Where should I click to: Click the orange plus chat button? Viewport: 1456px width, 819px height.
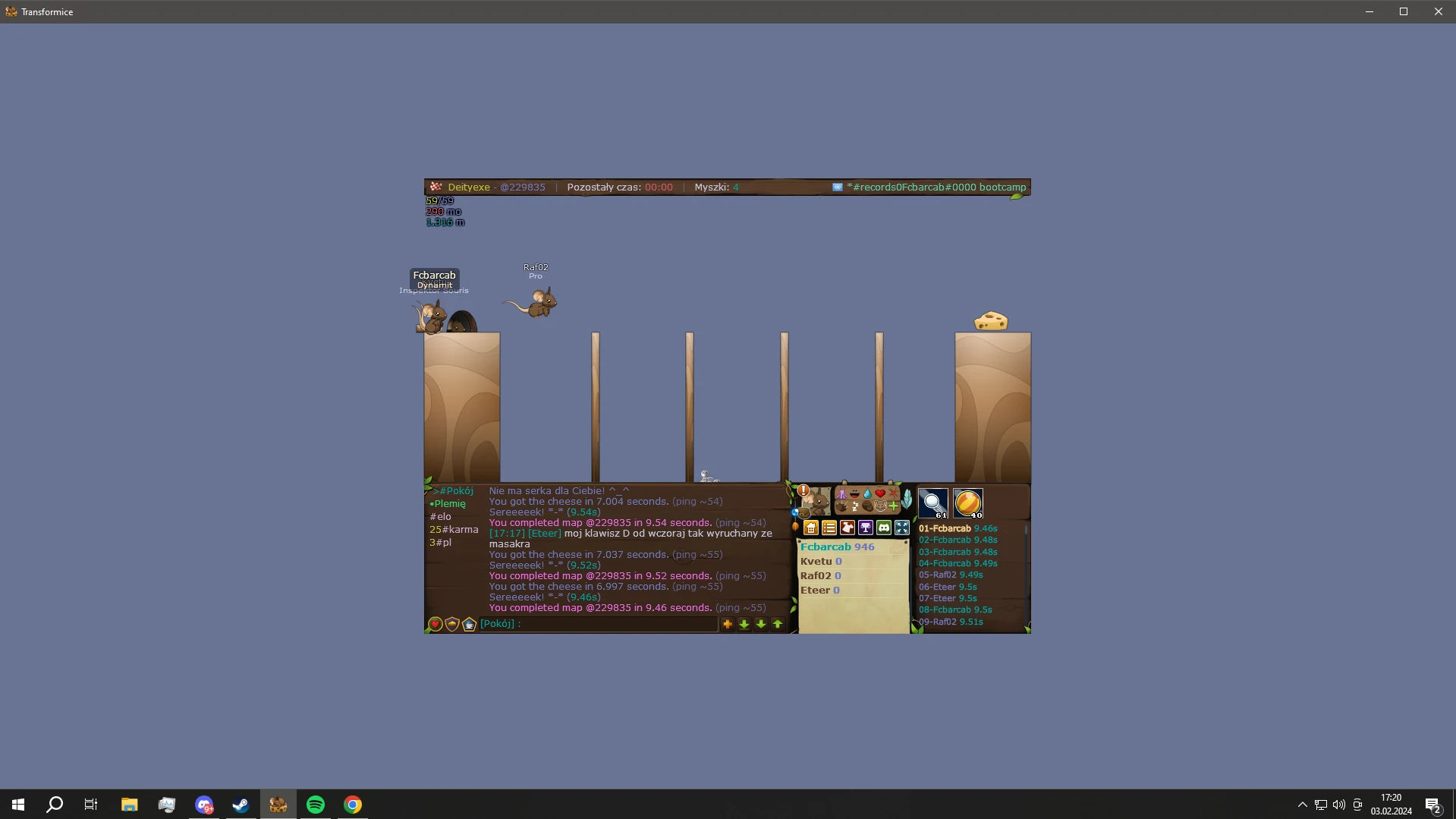[x=728, y=624]
